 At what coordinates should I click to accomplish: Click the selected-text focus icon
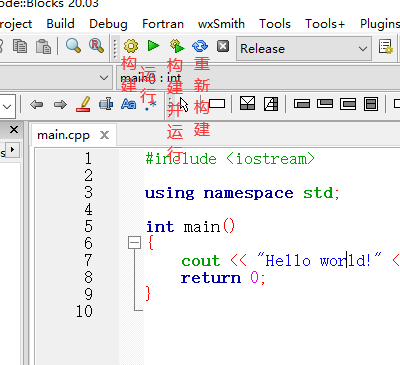pos(106,104)
